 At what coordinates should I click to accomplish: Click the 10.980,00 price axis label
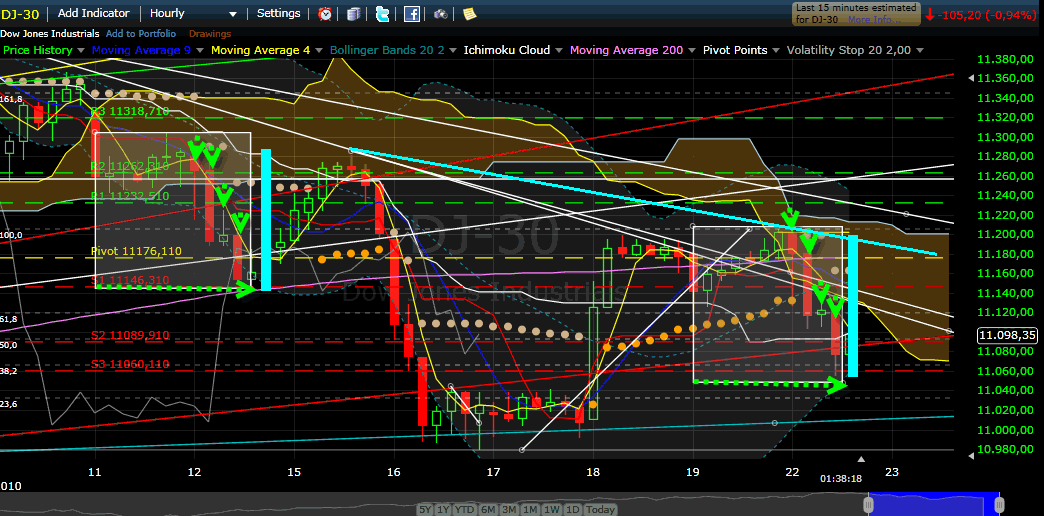click(x=1007, y=449)
